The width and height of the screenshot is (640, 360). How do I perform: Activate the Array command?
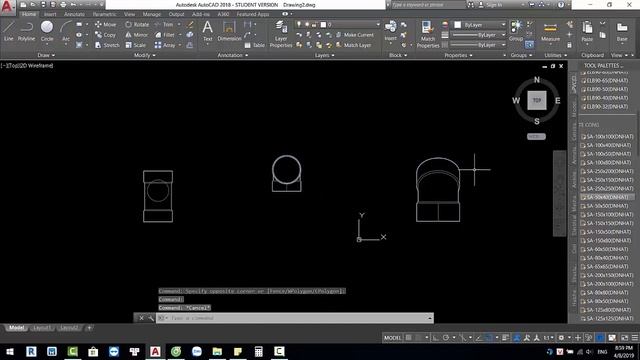pyautogui.click(x=165, y=45)
